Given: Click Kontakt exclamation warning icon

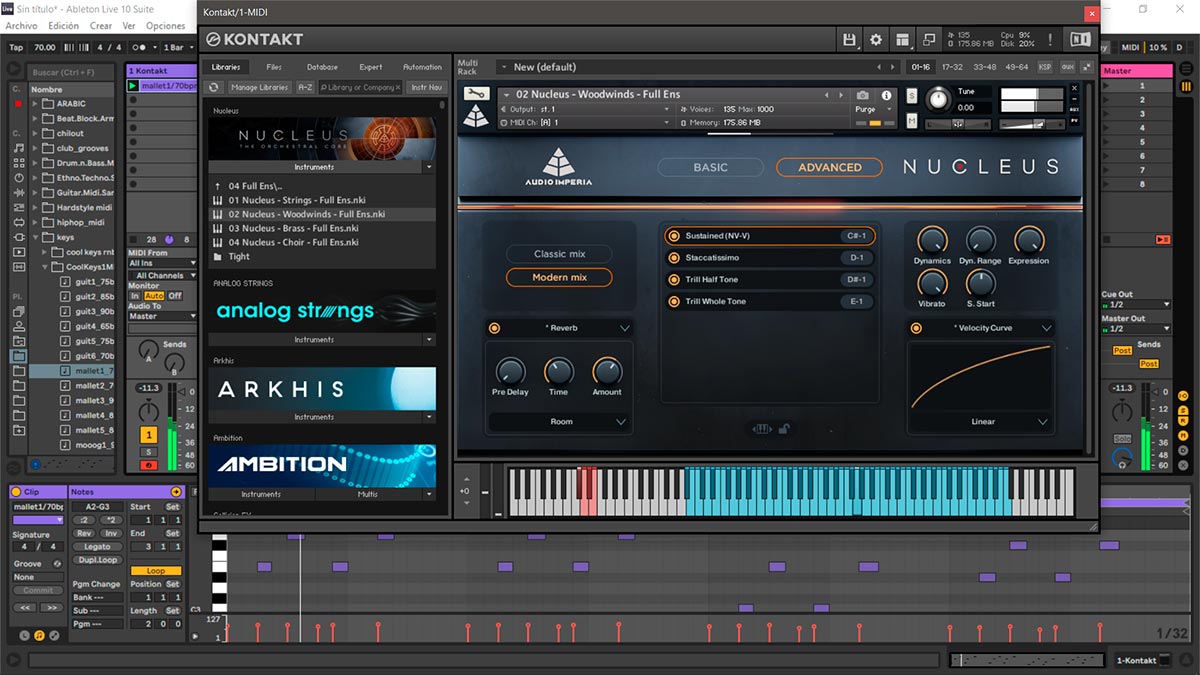Looking at the screenshot, I should coord(1050,39).
